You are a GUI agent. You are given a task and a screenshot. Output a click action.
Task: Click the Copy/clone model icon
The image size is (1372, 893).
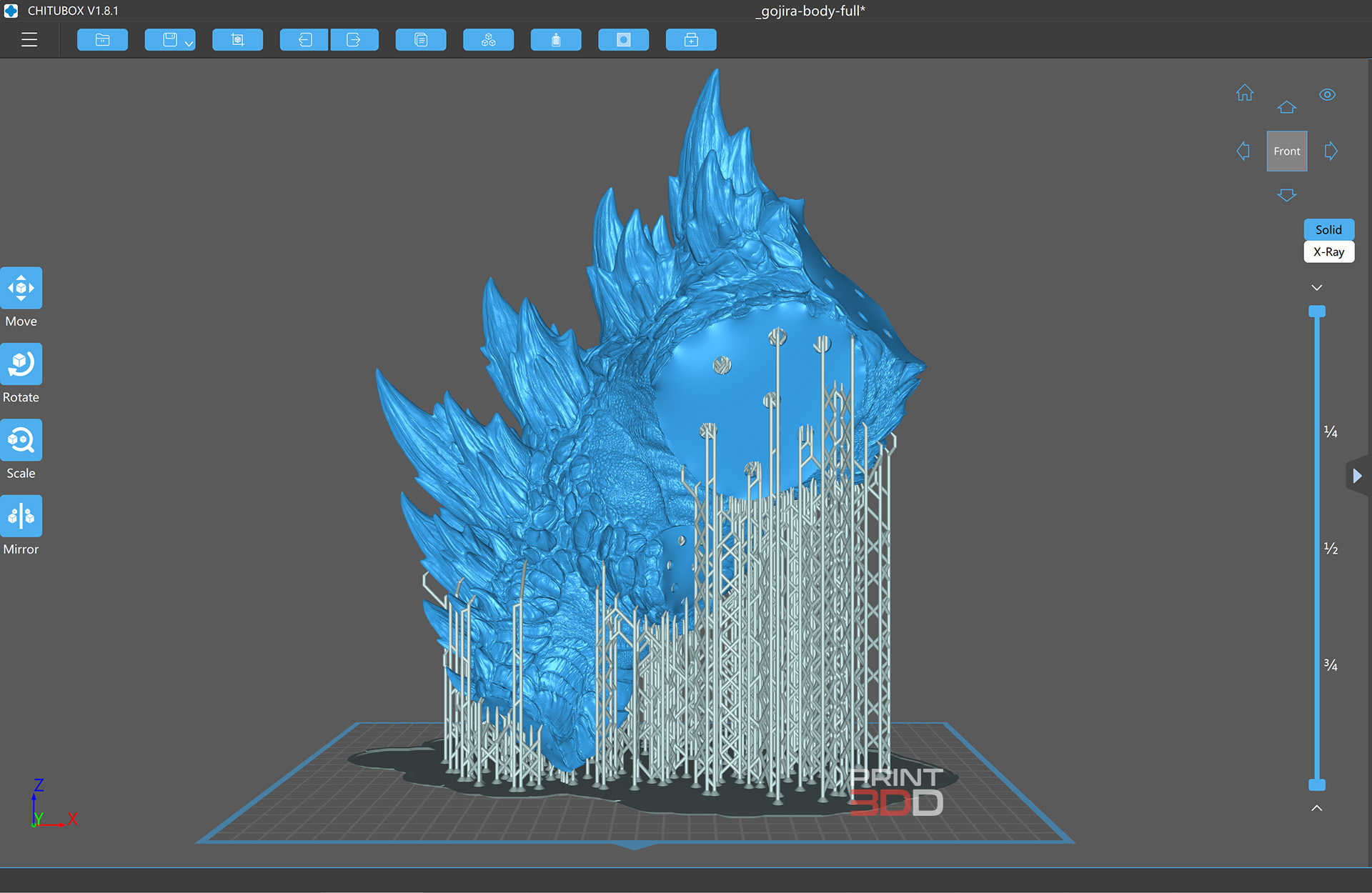(x=421, y=40)
